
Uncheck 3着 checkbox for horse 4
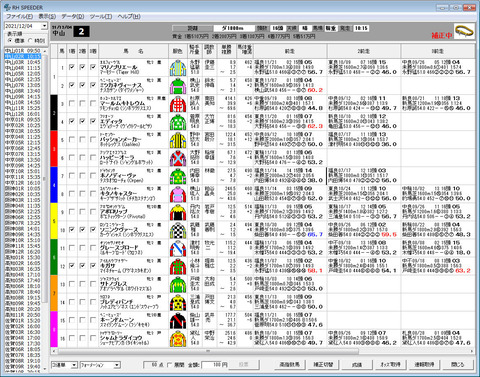tap(93, 121)
